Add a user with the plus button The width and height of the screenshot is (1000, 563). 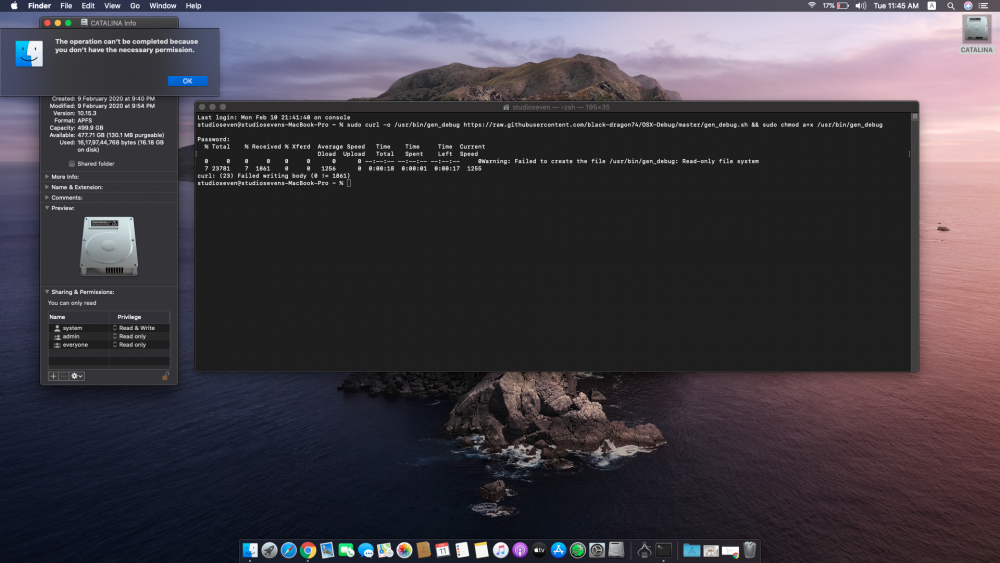tap(53, 376)
